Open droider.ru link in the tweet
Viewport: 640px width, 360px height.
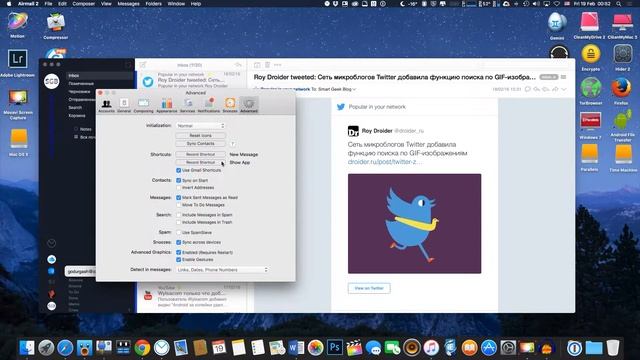click(384, 162)
